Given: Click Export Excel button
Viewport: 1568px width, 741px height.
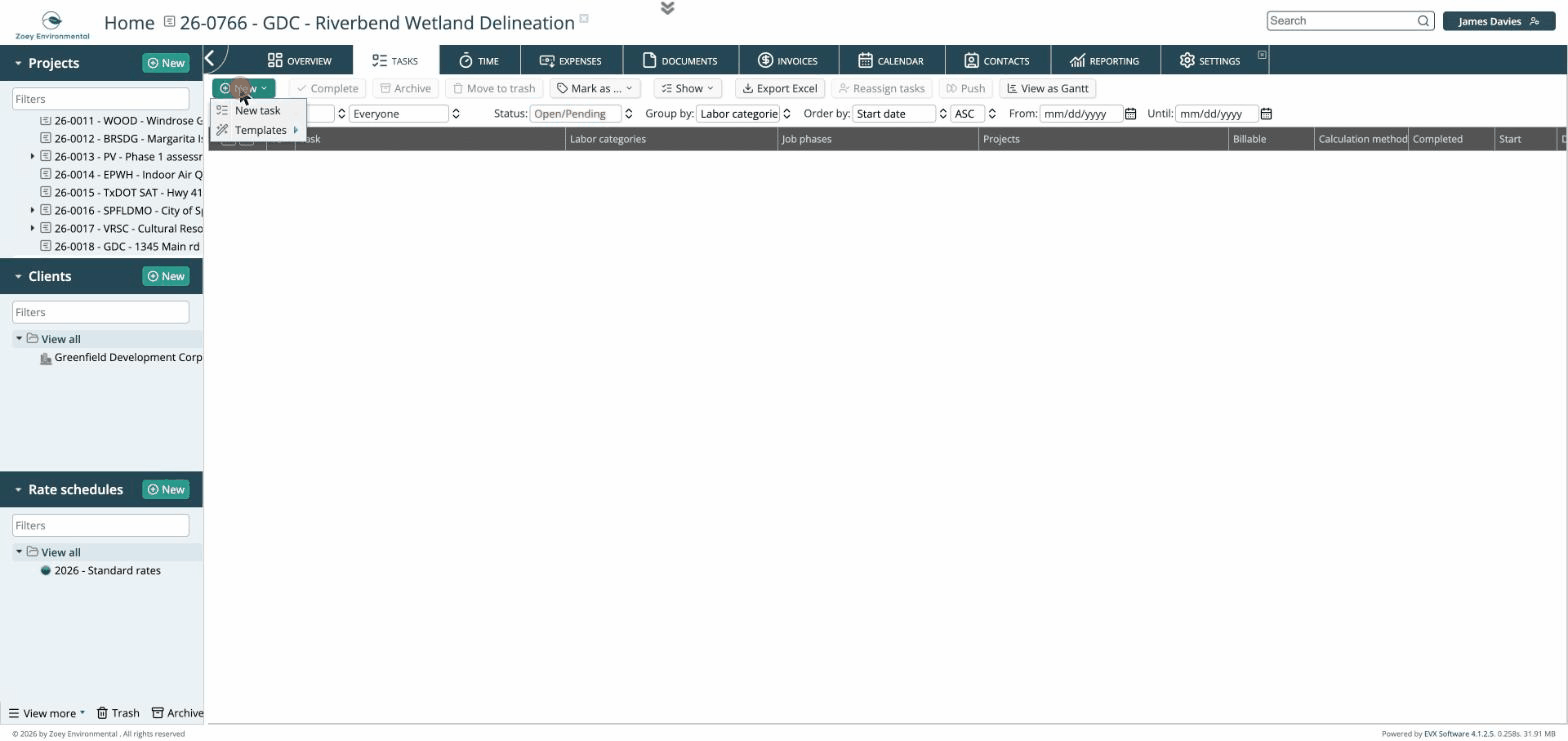Looking at the screenshot, I should tap(779, 88).
